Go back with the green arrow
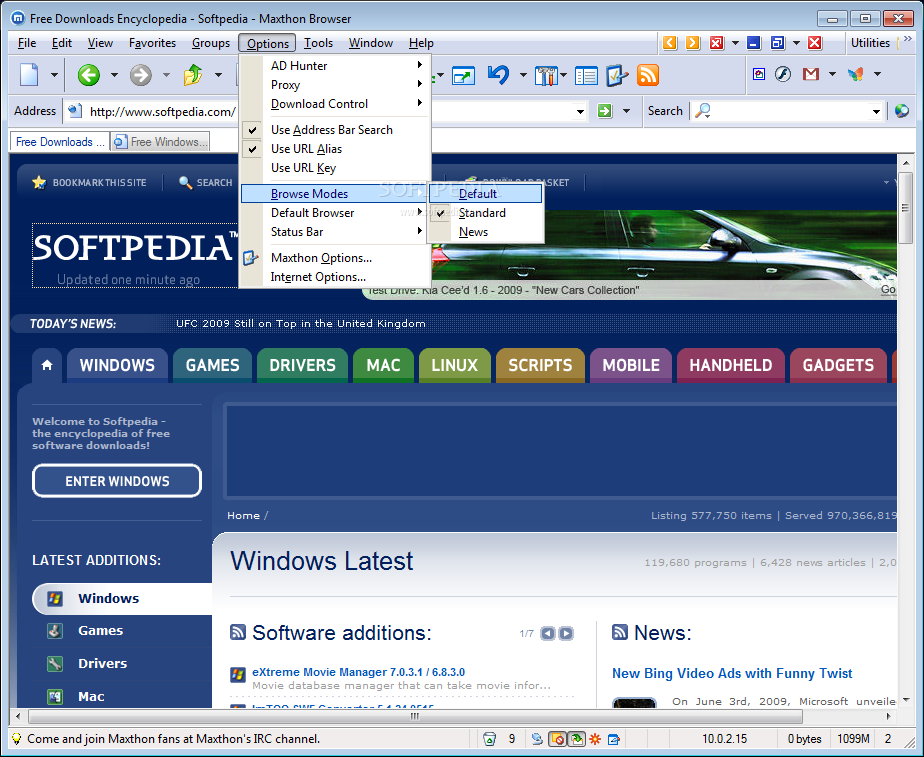924x757 pixels. (89, 75)
